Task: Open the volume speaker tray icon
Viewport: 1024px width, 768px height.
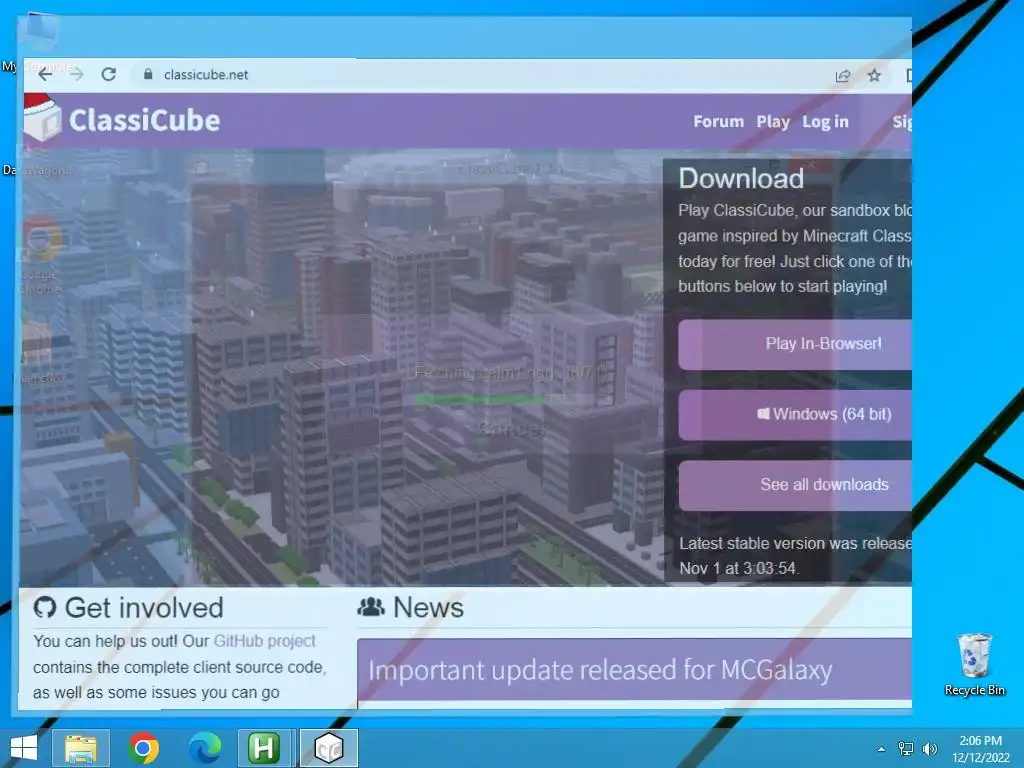Action: point(929,749)
